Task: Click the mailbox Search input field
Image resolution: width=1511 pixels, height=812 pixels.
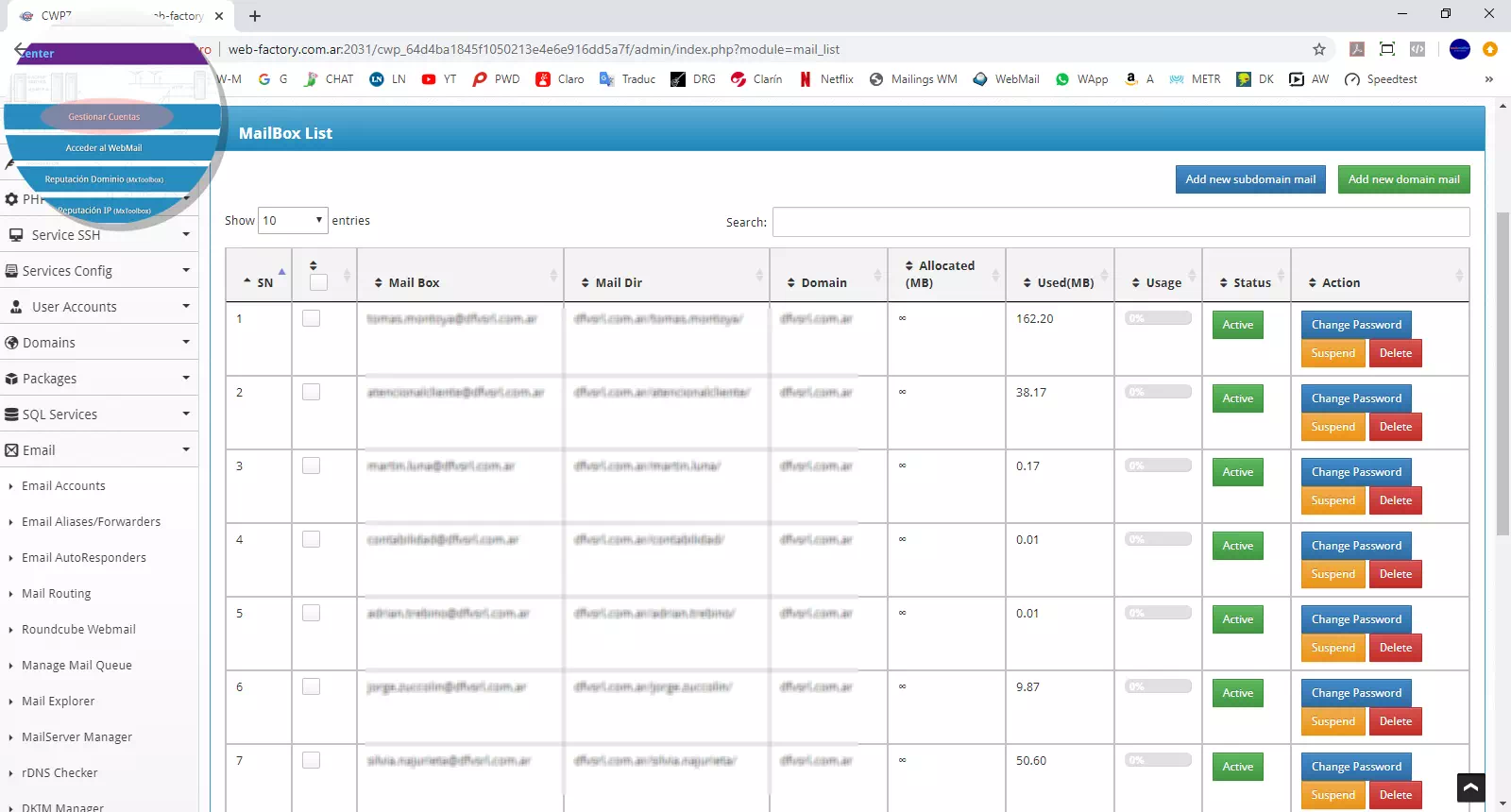Action: [1121, 222]
